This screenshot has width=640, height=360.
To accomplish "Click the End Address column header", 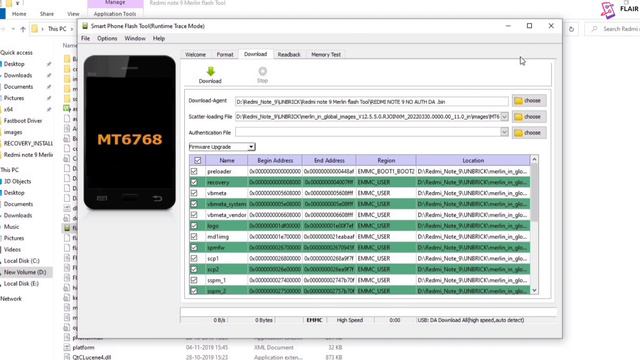I will pyautogui.click(x=329, y=160).
